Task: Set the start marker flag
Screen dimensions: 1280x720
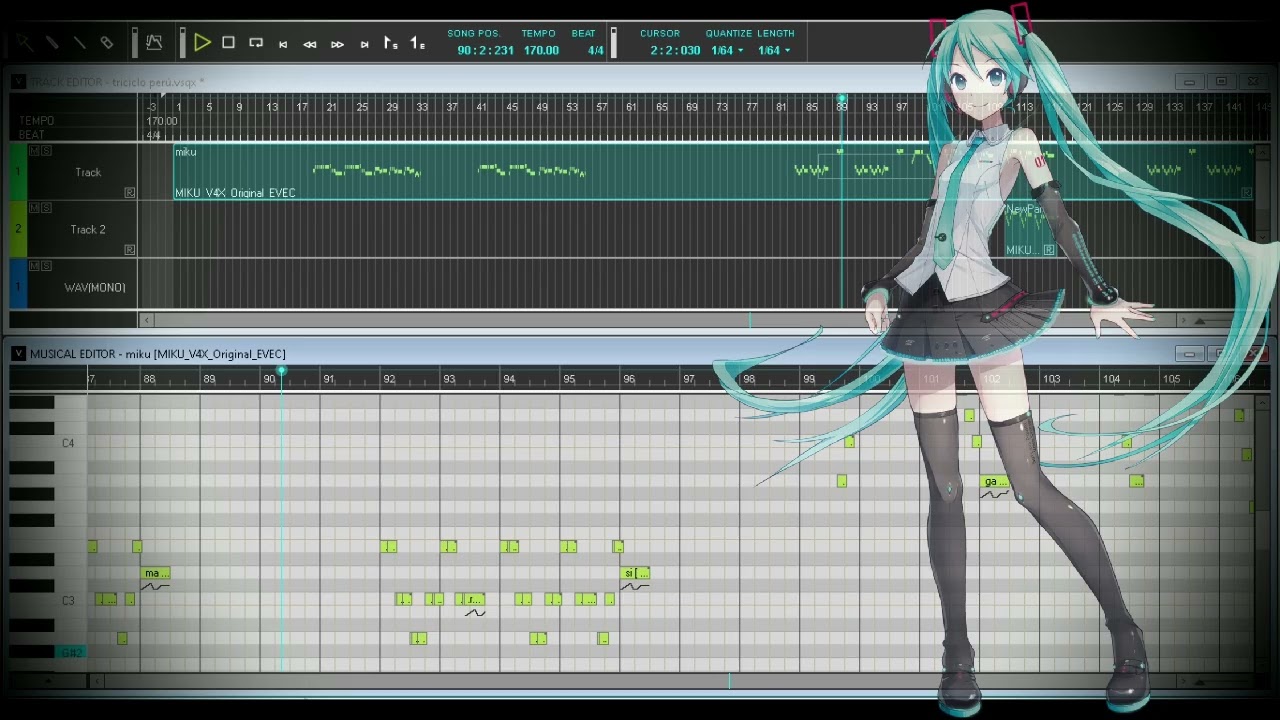Action: coord(391,43)
